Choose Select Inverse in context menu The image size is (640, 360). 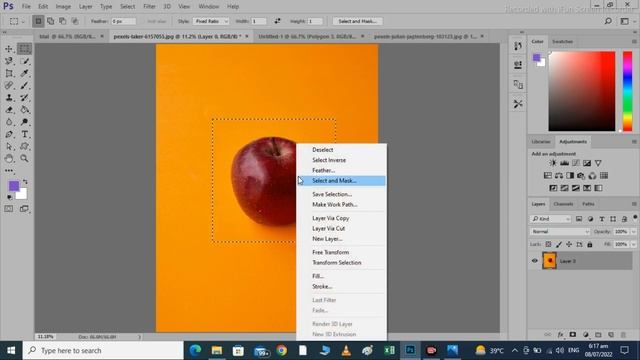[x=342, y=160]
